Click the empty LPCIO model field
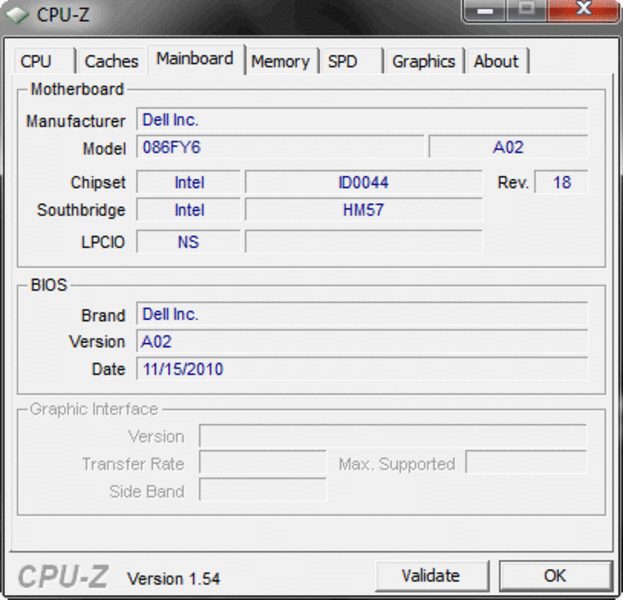This screenshot has width=623, height=600. (364, 241)
